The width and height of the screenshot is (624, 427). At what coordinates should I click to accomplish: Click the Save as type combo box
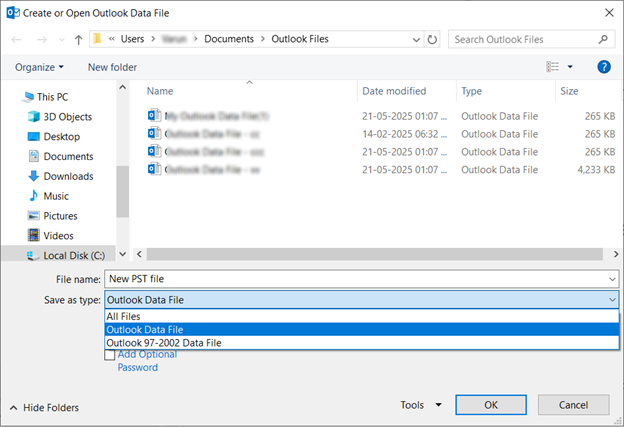(x=361, y=300)
